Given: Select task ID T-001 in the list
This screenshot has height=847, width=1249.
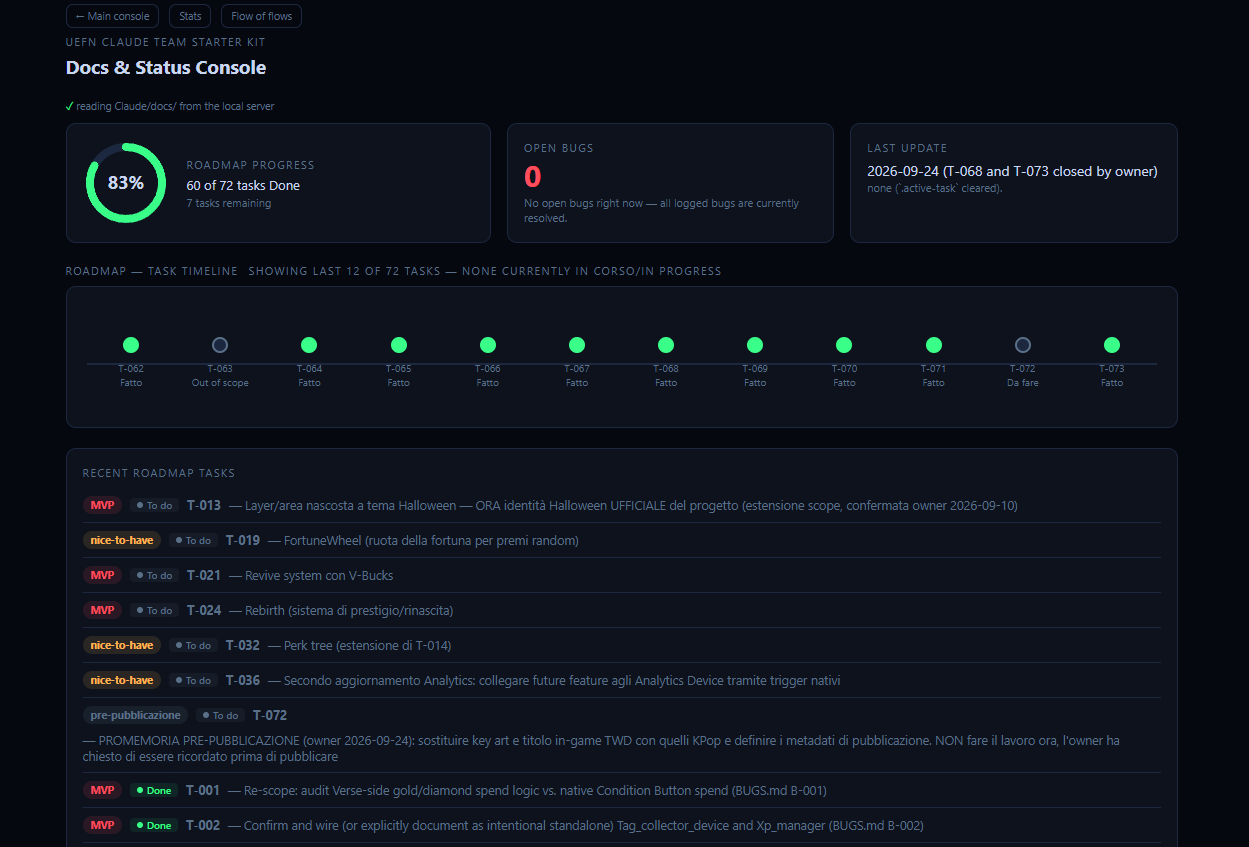Looking at the screenshot, I should (x=203, y=790).
